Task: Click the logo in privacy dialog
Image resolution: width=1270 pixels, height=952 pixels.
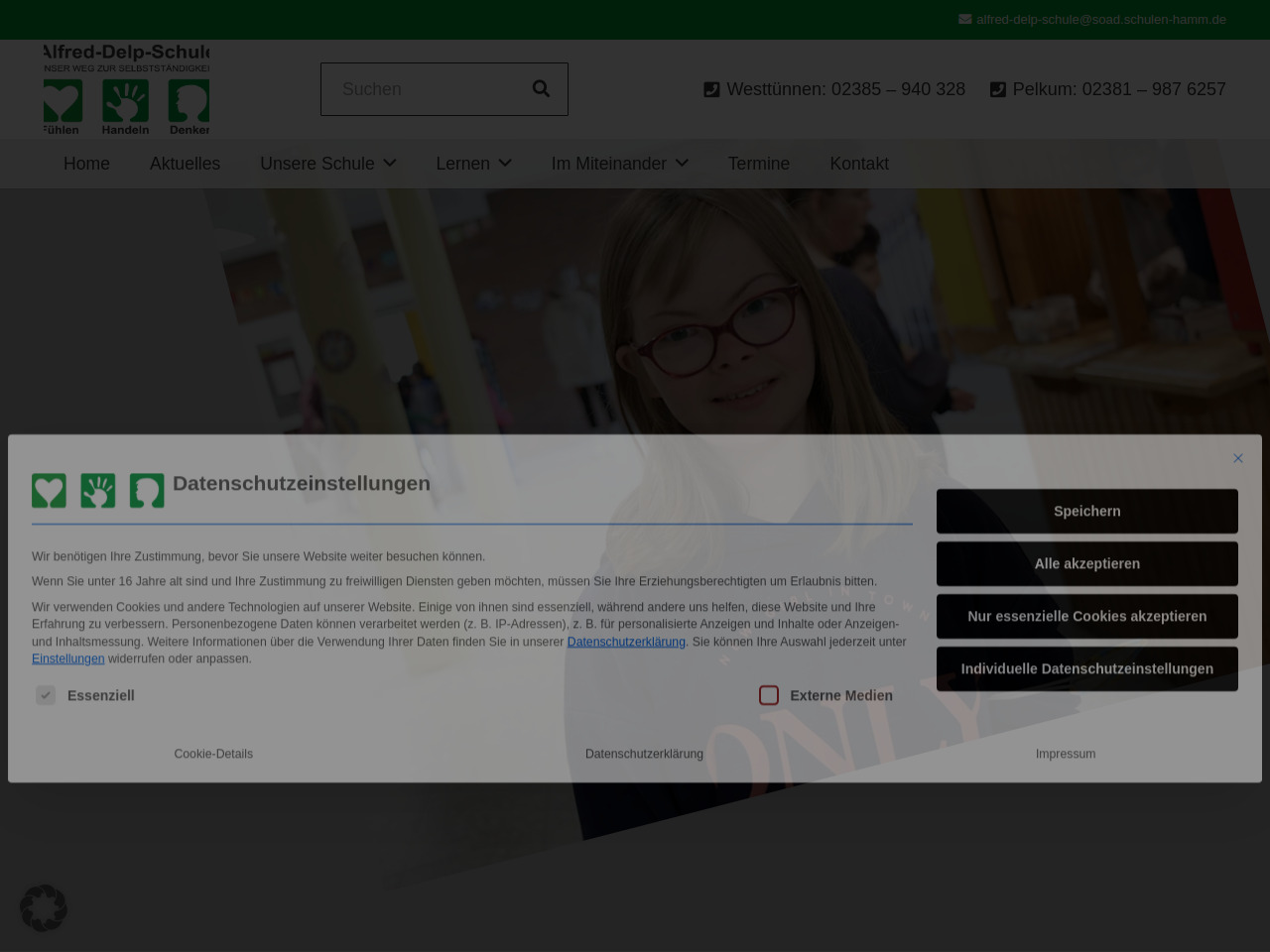Action: [97, 490]
